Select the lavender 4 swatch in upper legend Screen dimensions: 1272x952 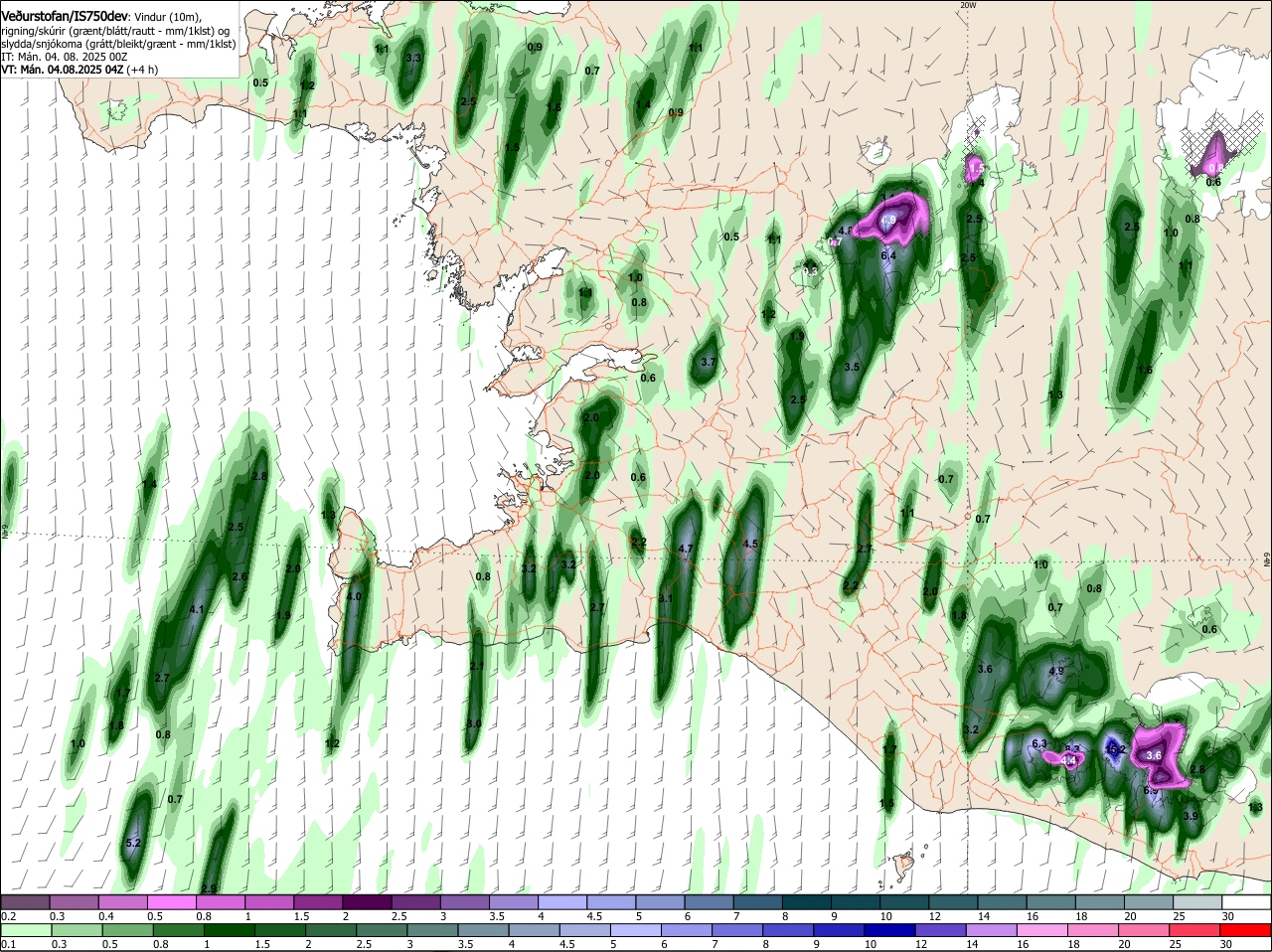pos(562,901)
